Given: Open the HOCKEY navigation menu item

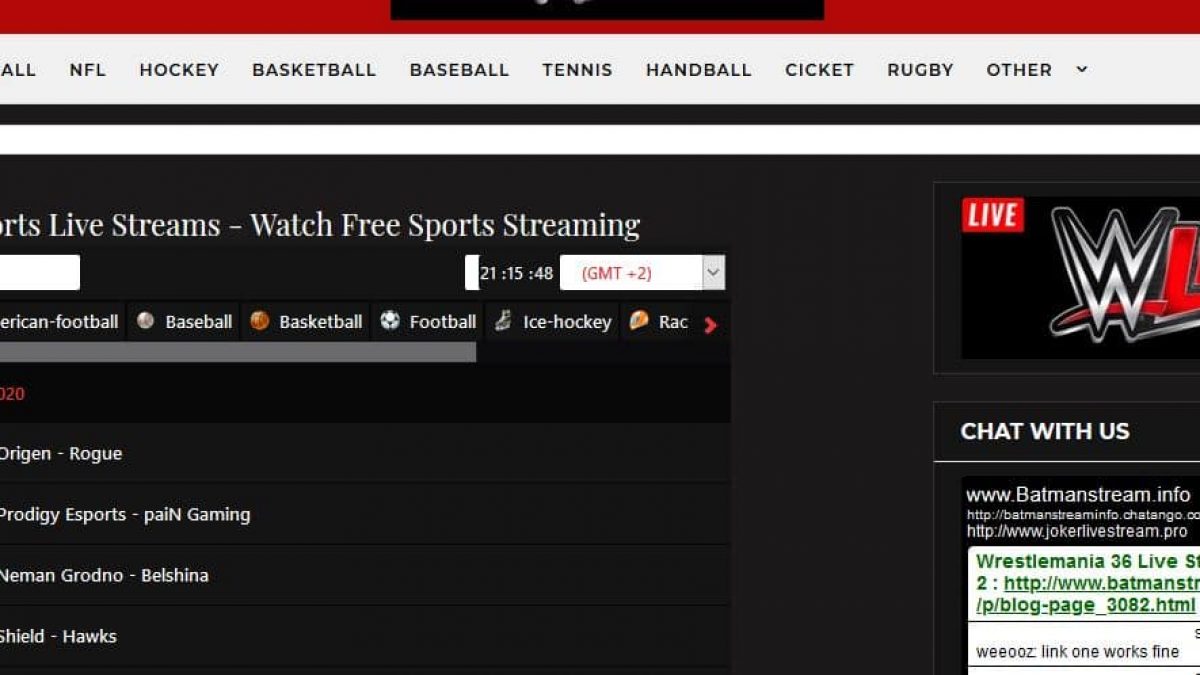Looking at the screenshot, I should click(178, 70).
